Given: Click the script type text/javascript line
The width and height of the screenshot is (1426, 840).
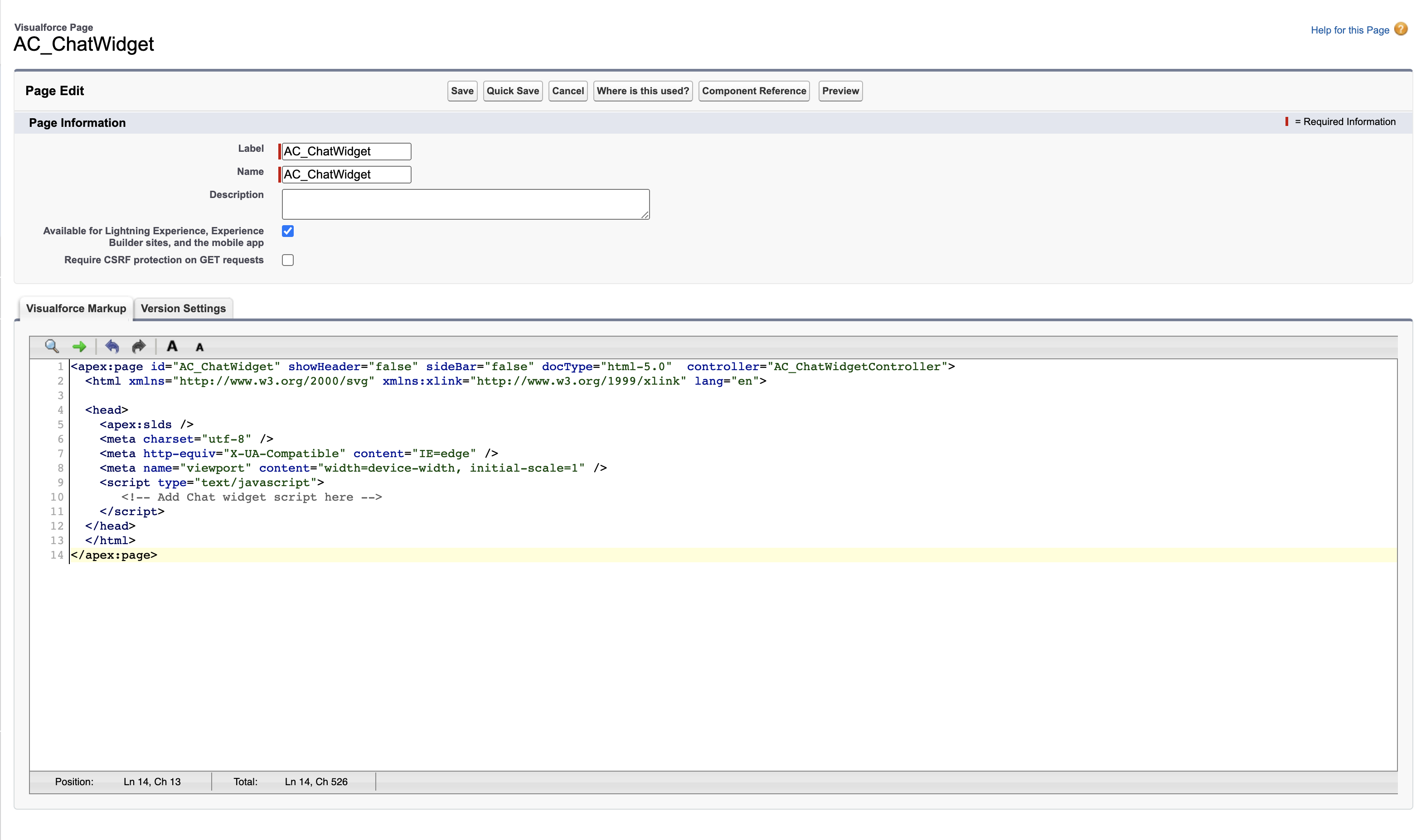Looking at the screenshot, I should click(212, 482).
